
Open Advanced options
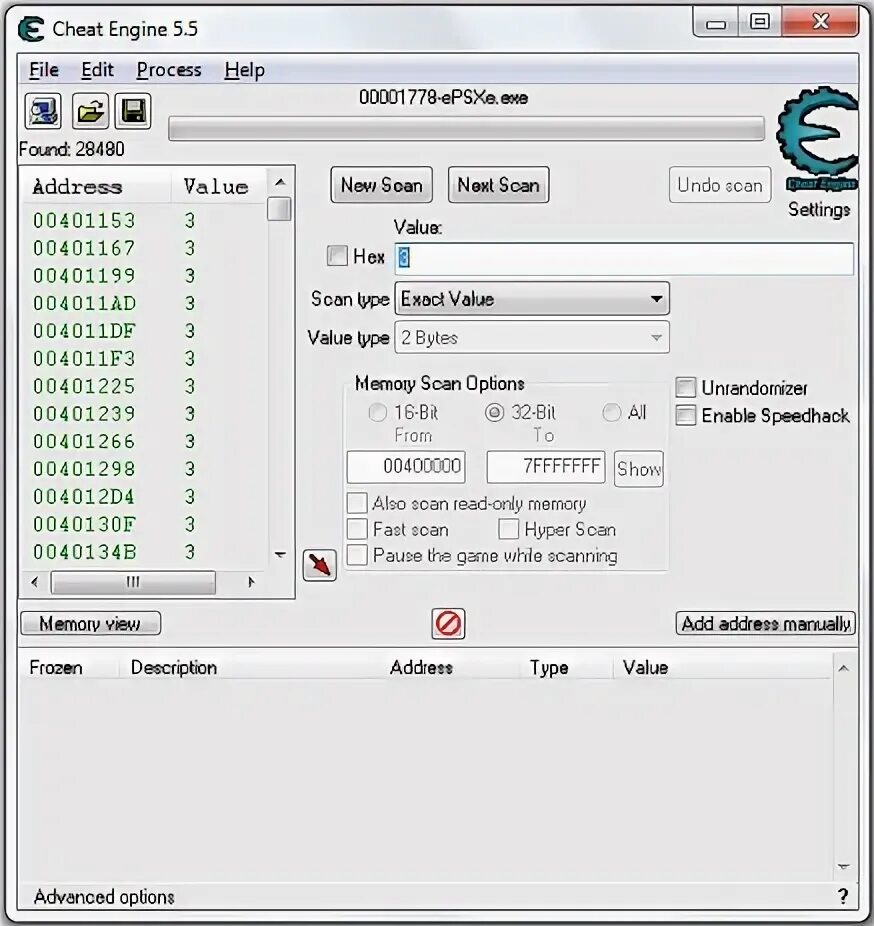coord(104,896)
